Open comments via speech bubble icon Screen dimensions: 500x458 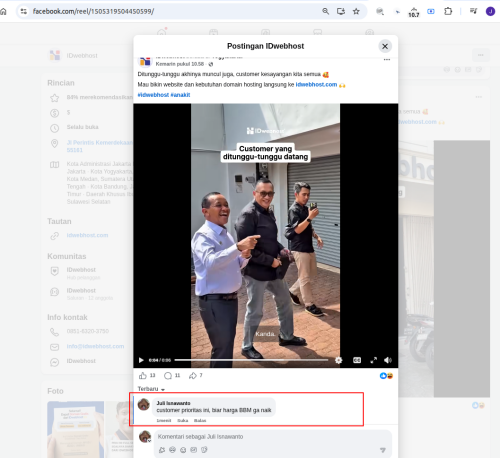pyautogui.click(x=168, y=376)
